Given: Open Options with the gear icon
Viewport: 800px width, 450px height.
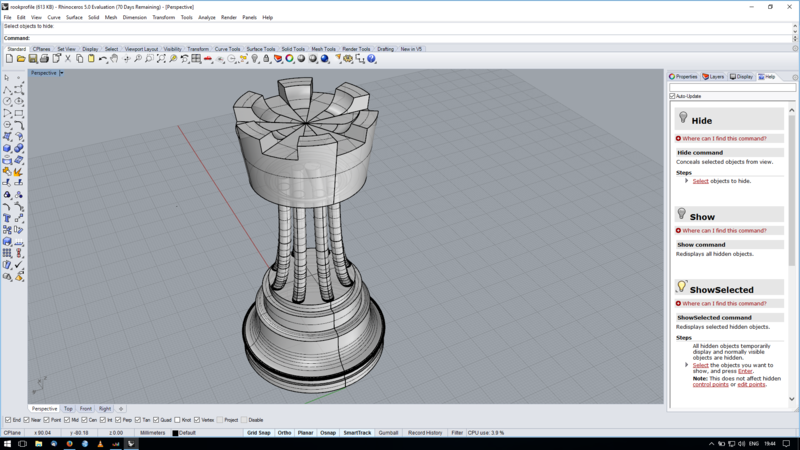Looking at the screenshot, I should coord(348,59).
